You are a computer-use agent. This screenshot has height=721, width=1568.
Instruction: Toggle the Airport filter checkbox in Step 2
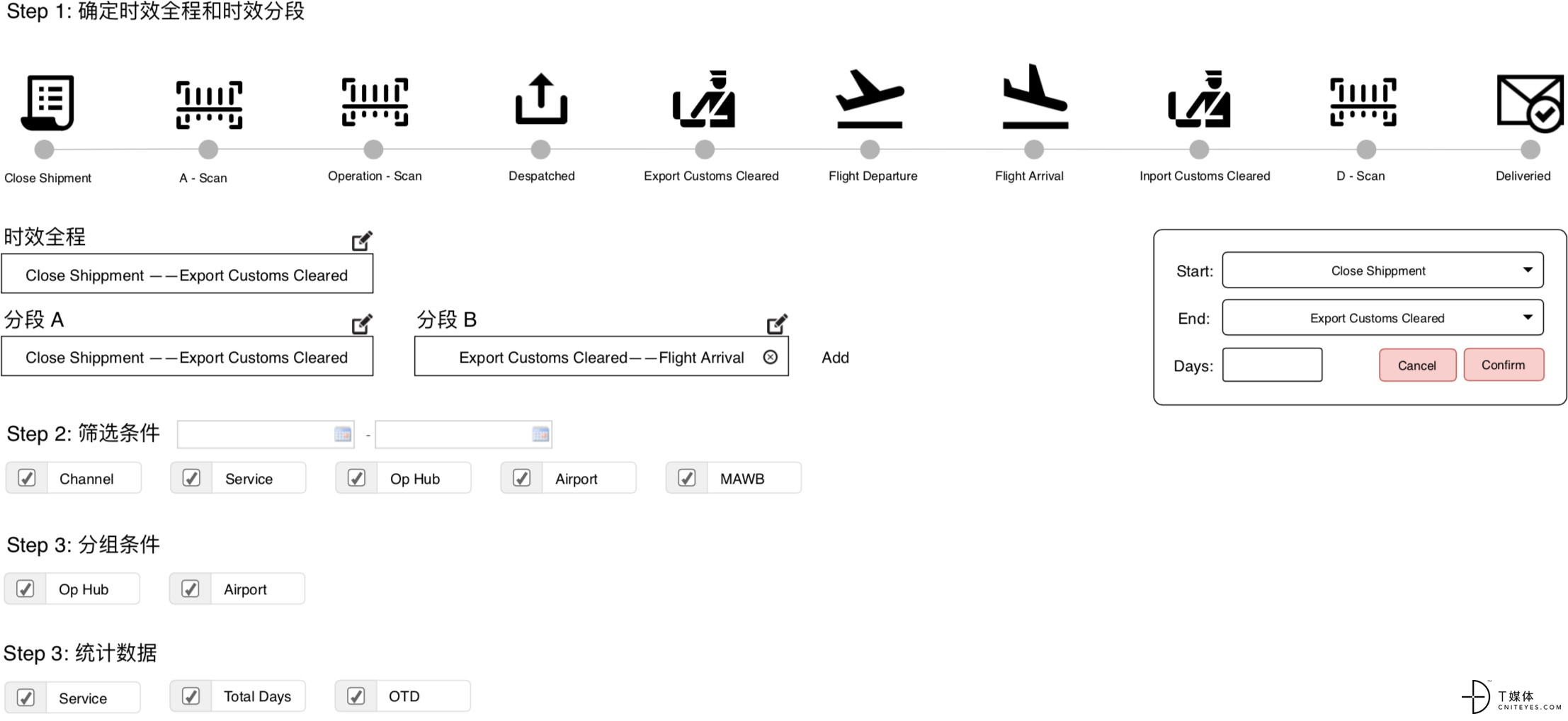tap(521, 478)
